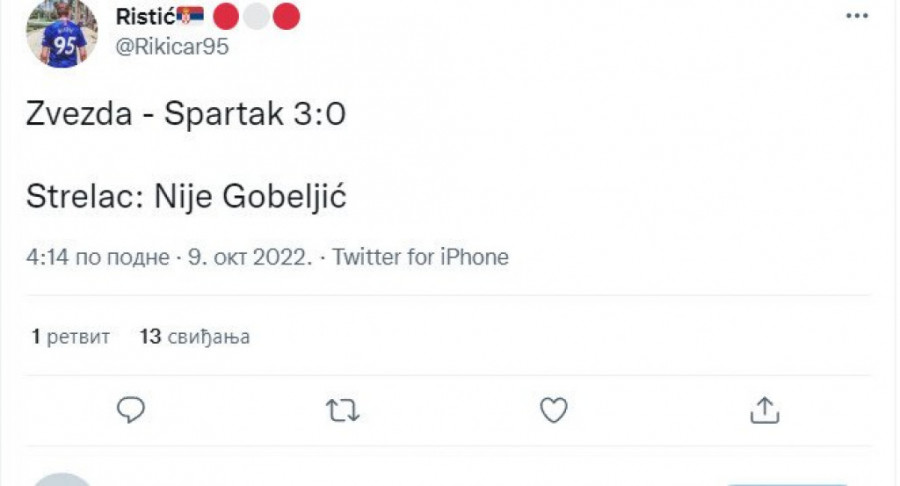Open the profile picture with the 95 jersey
This screenshot has height=486, width=900.
click(x=62, y=32)
